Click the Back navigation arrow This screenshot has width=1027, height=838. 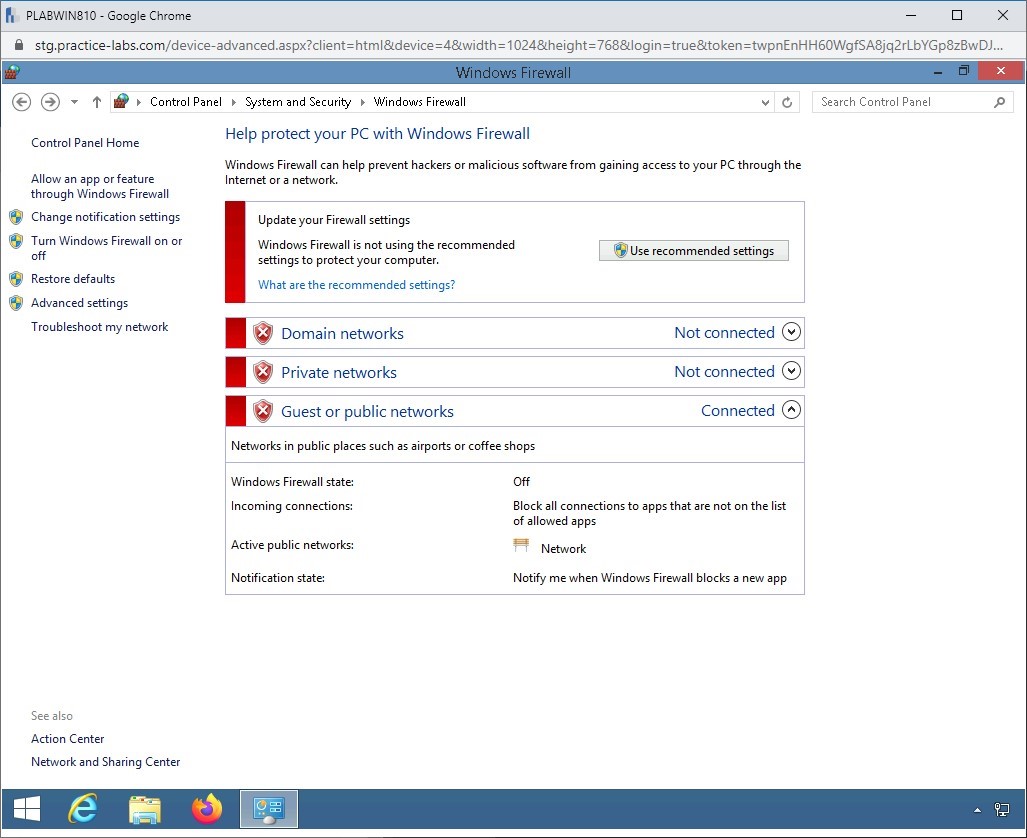(21, 102)
